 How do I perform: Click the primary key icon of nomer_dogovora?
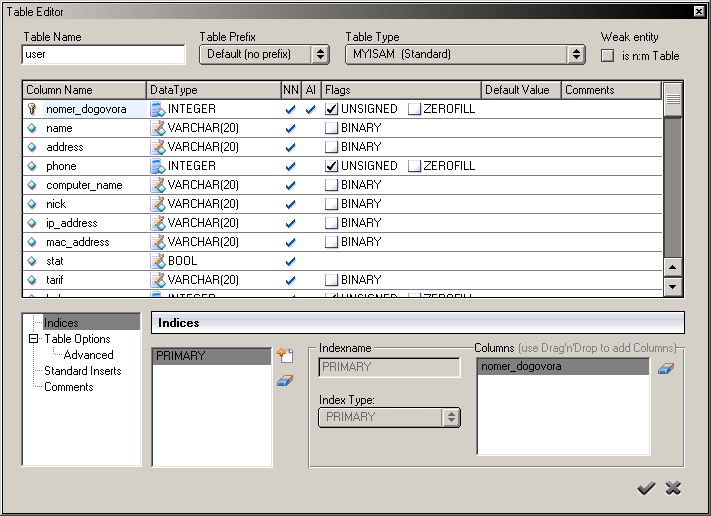32,109
